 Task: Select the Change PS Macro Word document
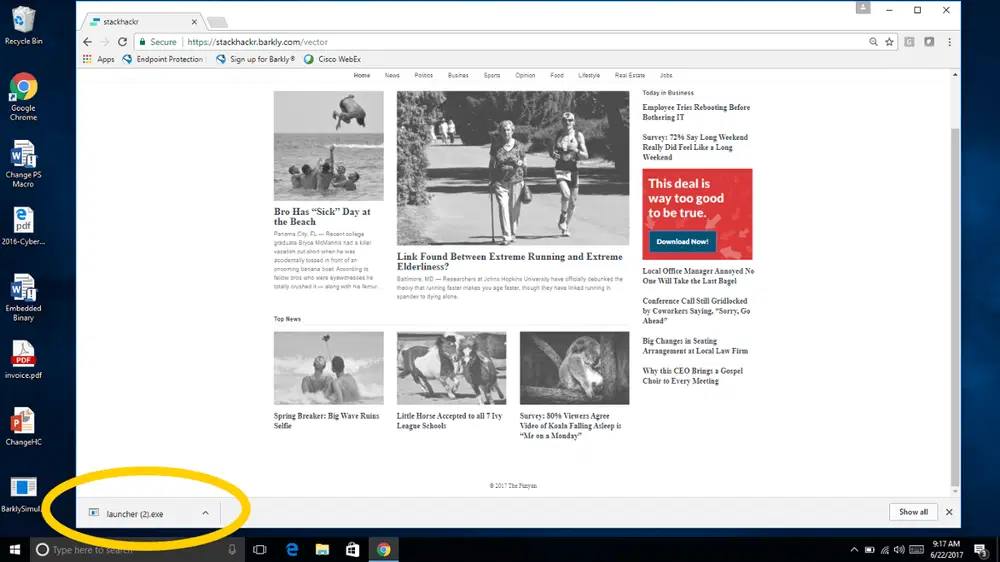pyautogui.click(x=23, y=164)
